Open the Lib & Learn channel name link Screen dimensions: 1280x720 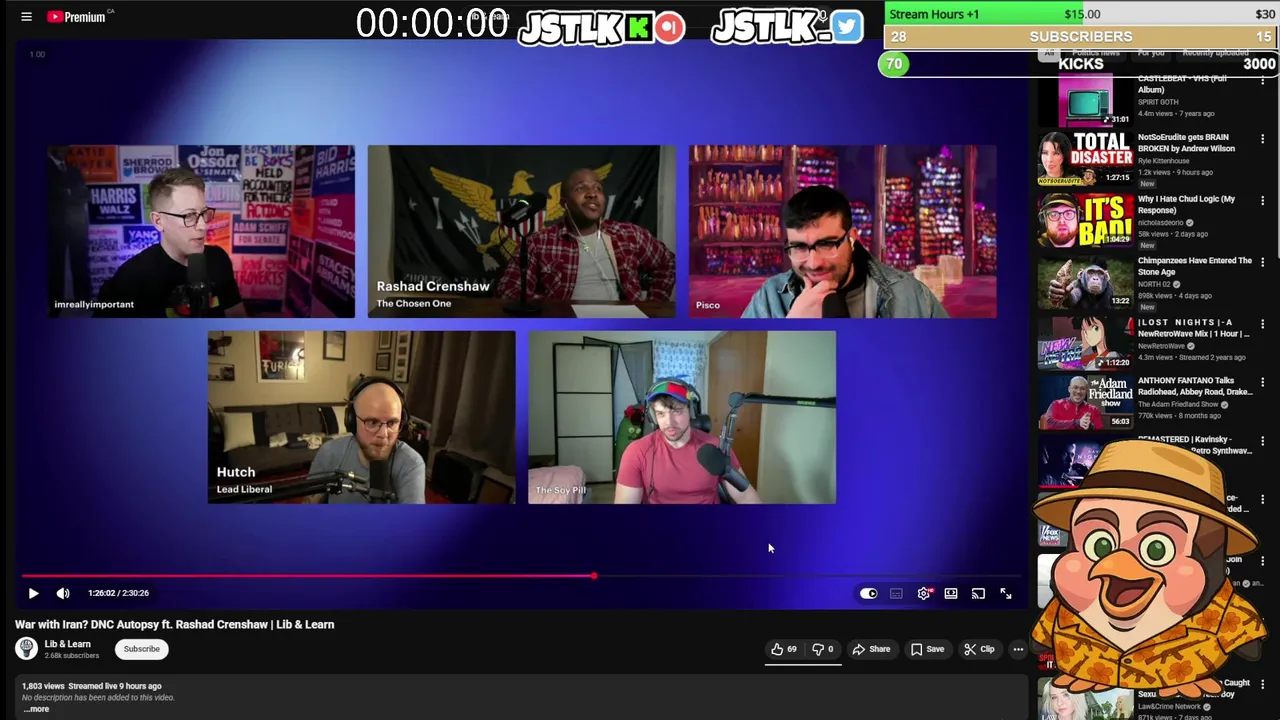tap(67, 644)
